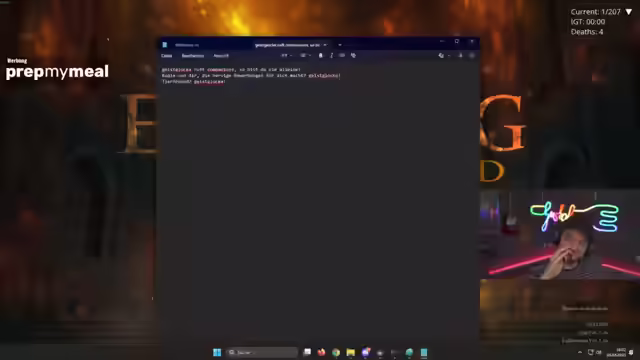Screen dimensions: 640x360
Task: Open Task View from the taskbar
Action: 307,352
